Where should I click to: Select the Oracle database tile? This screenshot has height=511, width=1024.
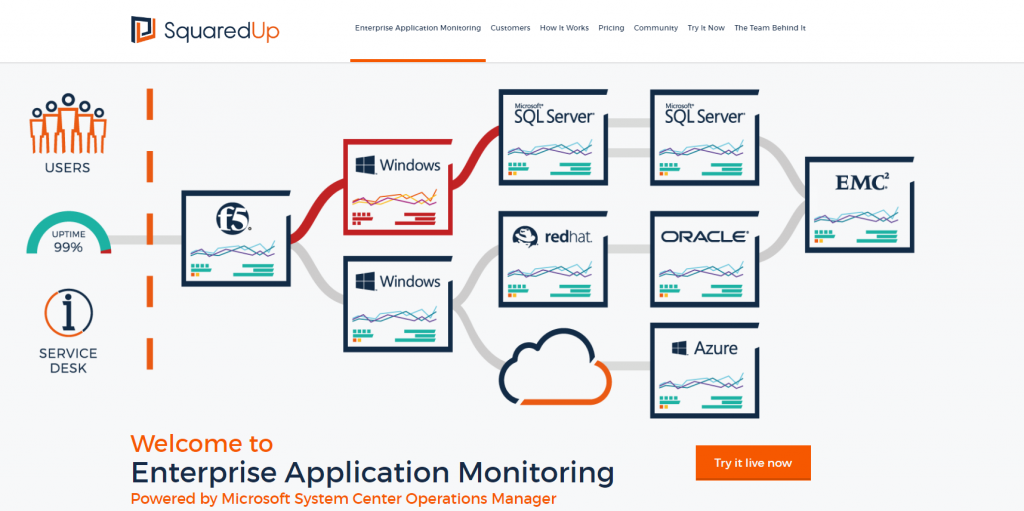point(705,259)
